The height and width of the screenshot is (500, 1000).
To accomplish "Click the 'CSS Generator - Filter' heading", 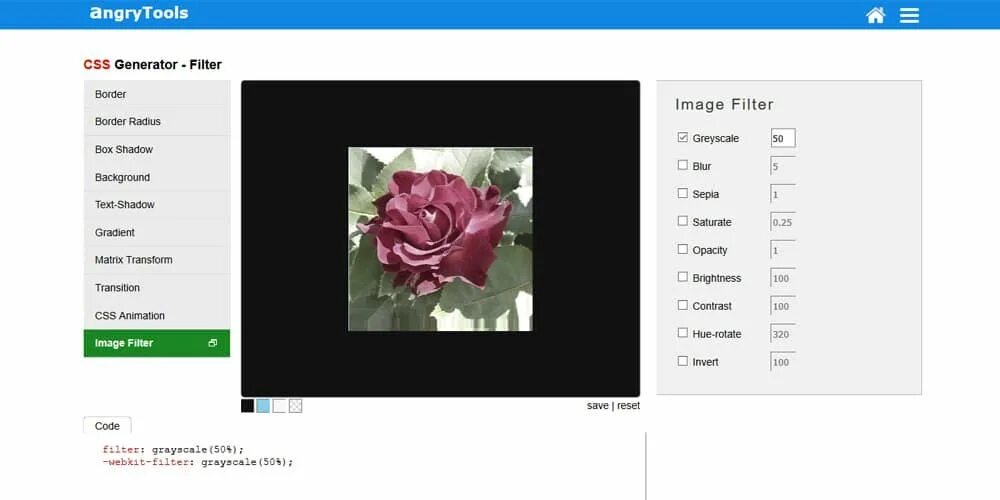I will click(152, 64).
